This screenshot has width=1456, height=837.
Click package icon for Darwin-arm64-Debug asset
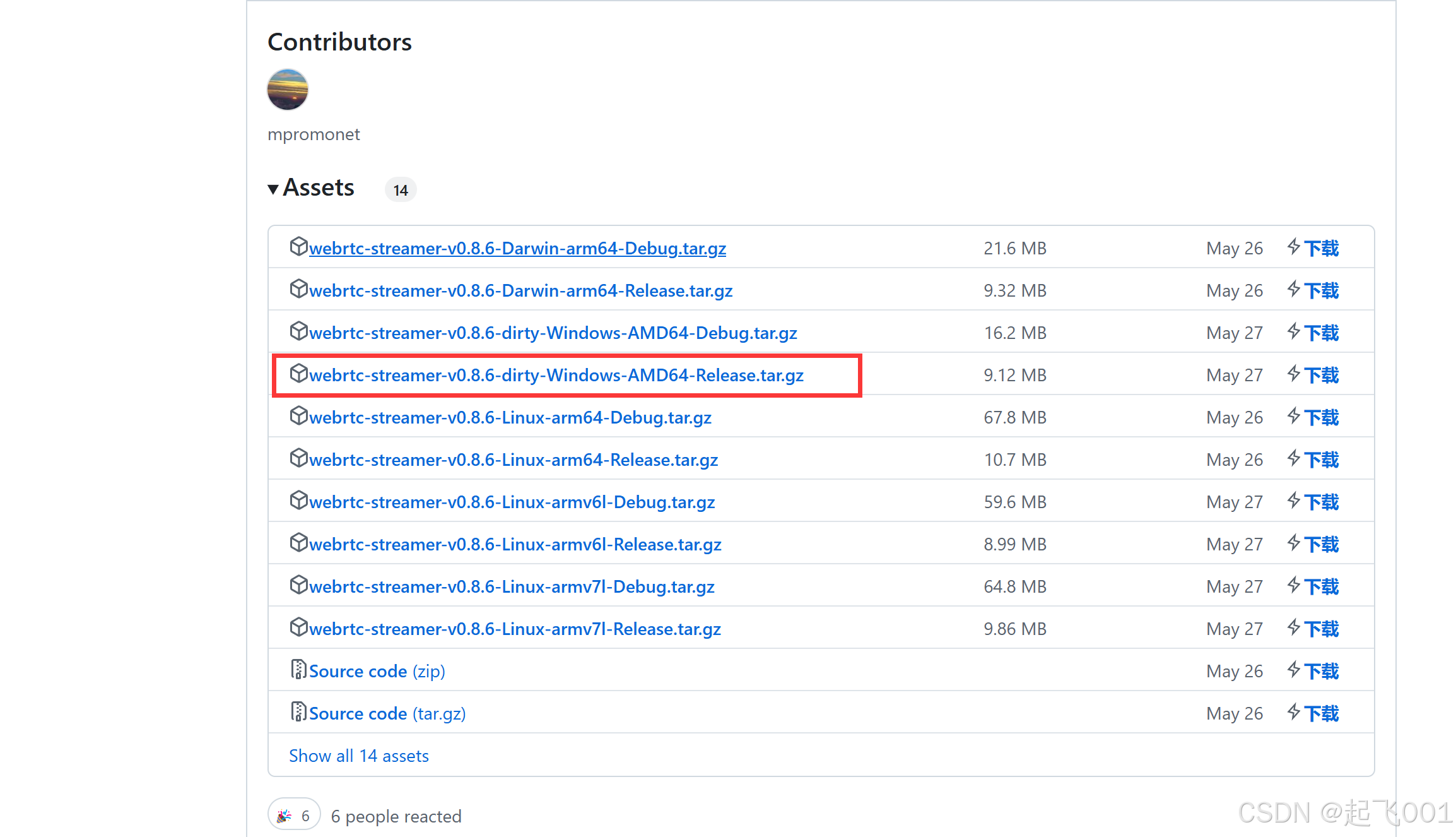[x=298, y=247]
